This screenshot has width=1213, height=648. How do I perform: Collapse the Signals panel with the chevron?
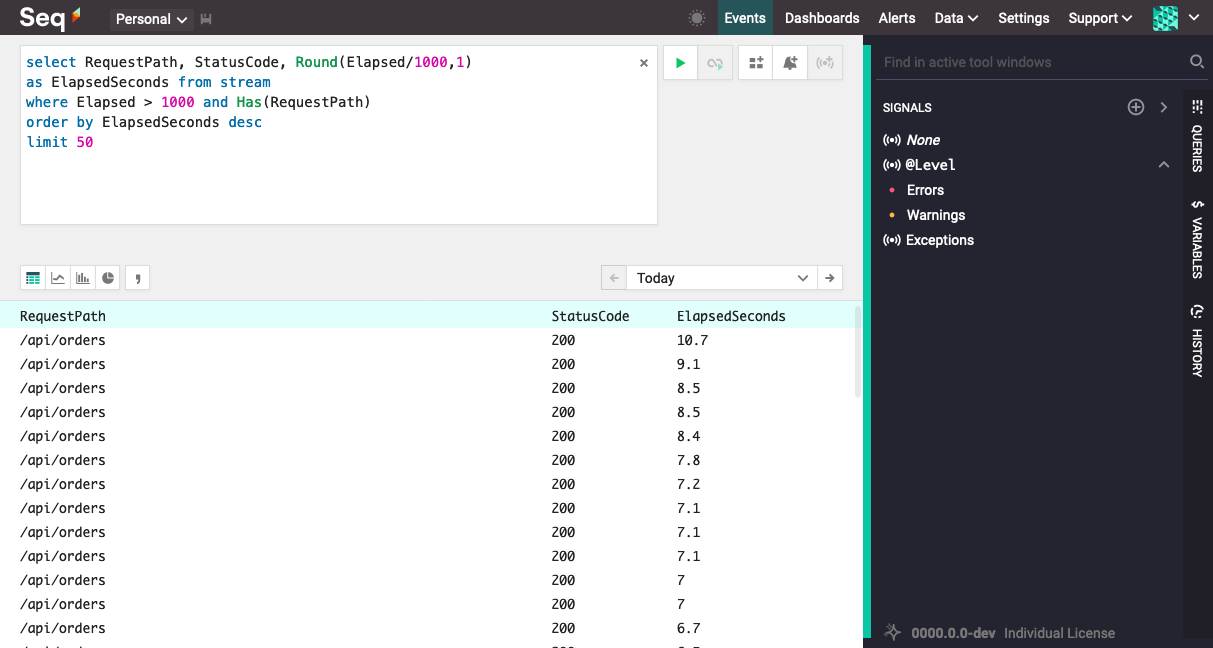[1164, 107]
